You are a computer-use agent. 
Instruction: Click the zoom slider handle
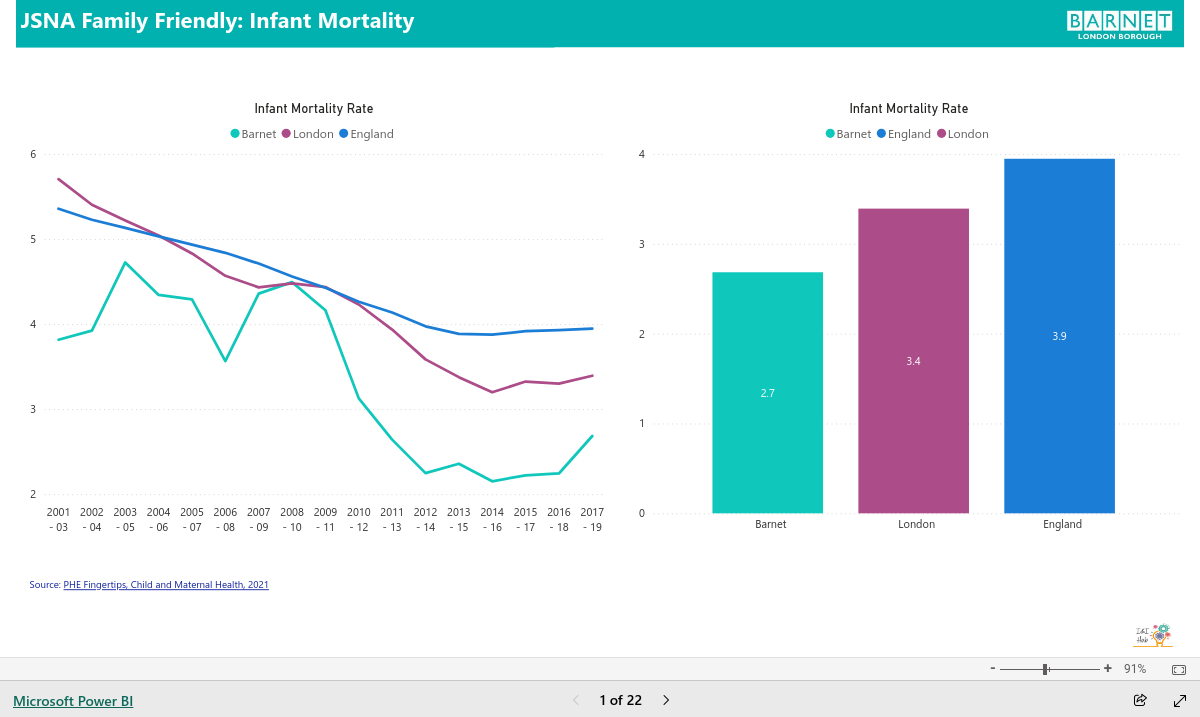1045,668
